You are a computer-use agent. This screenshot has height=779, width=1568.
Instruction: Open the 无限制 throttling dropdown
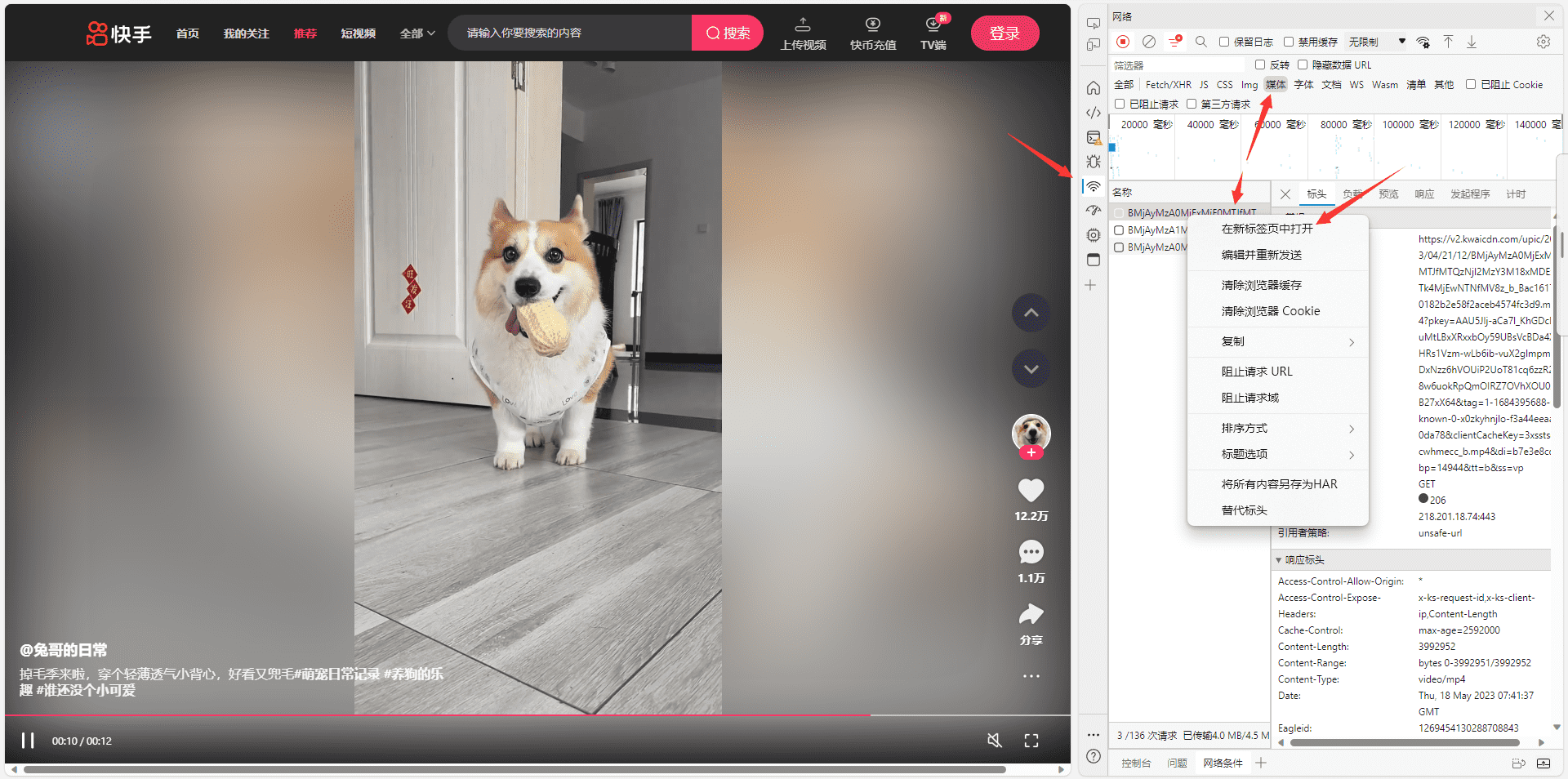point(1376,42)
